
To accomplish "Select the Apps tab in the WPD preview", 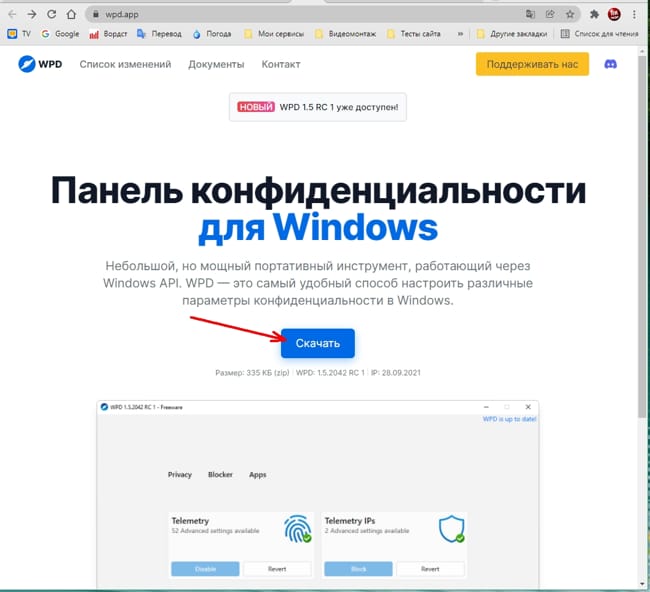I will point(257,475).
